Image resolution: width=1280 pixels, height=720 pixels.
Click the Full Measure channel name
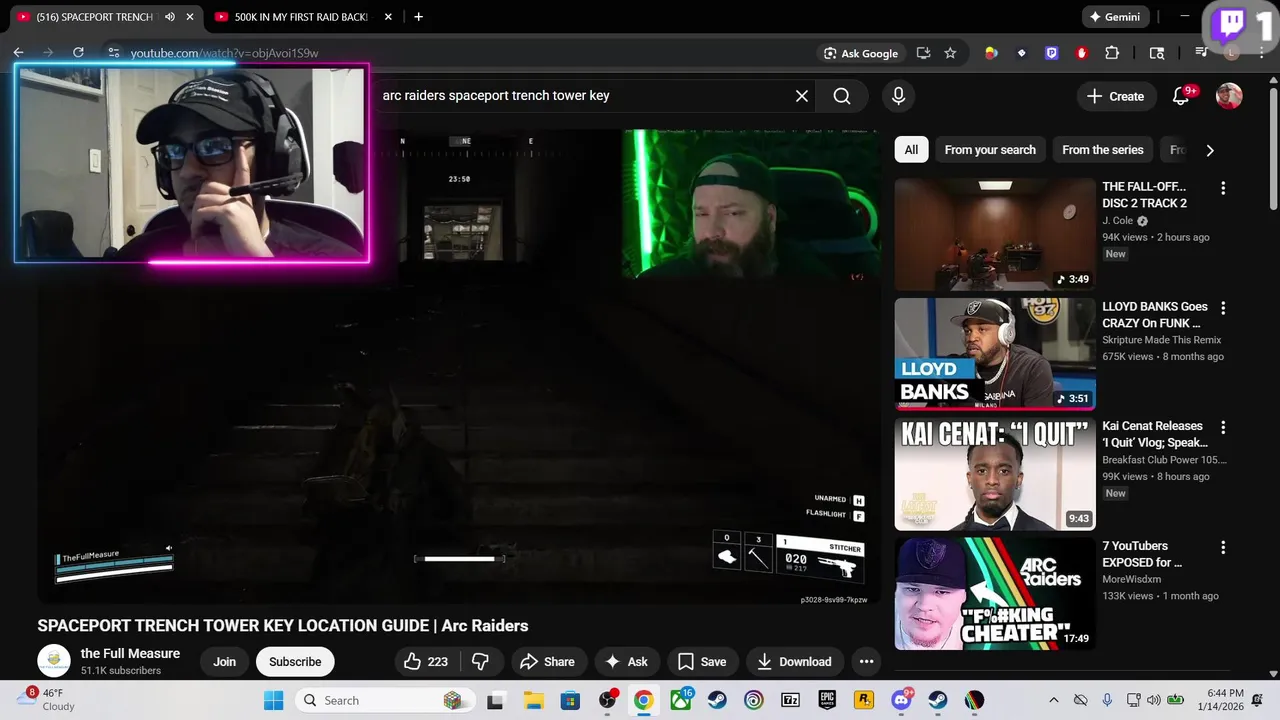click(130, 653)
